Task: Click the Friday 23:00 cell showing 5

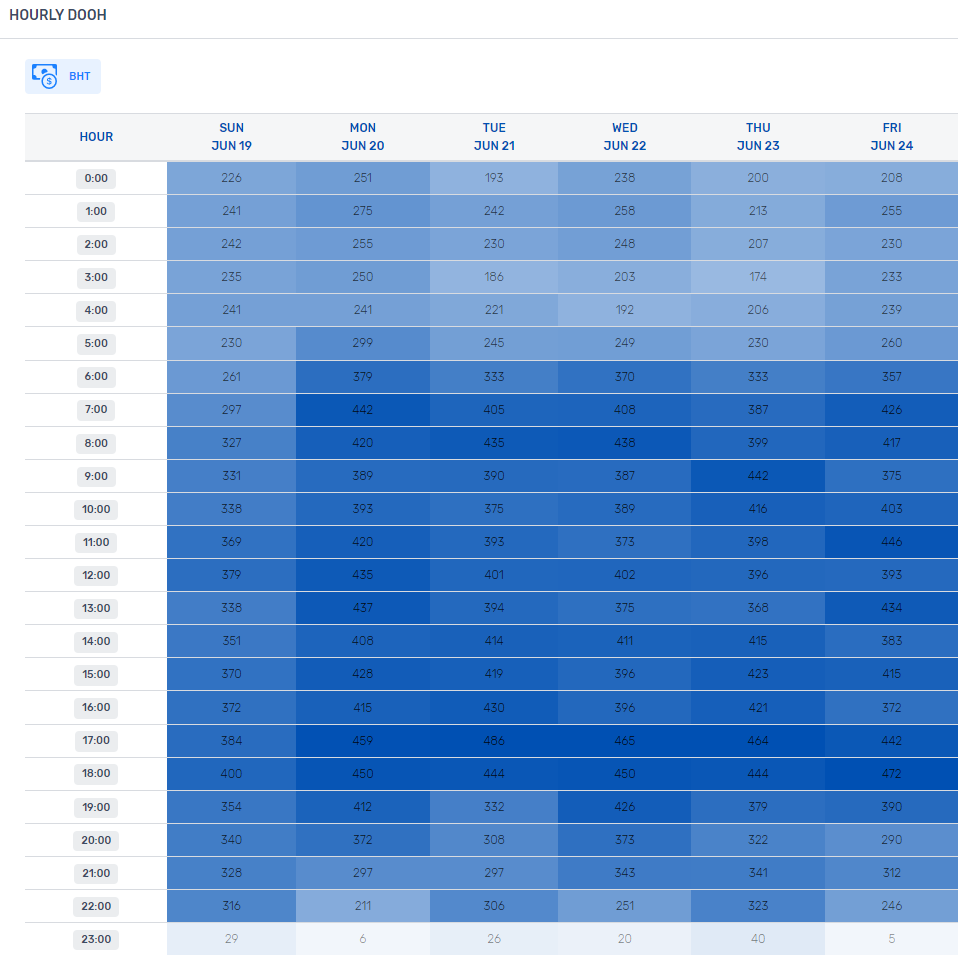Action: tap(891, 939)
